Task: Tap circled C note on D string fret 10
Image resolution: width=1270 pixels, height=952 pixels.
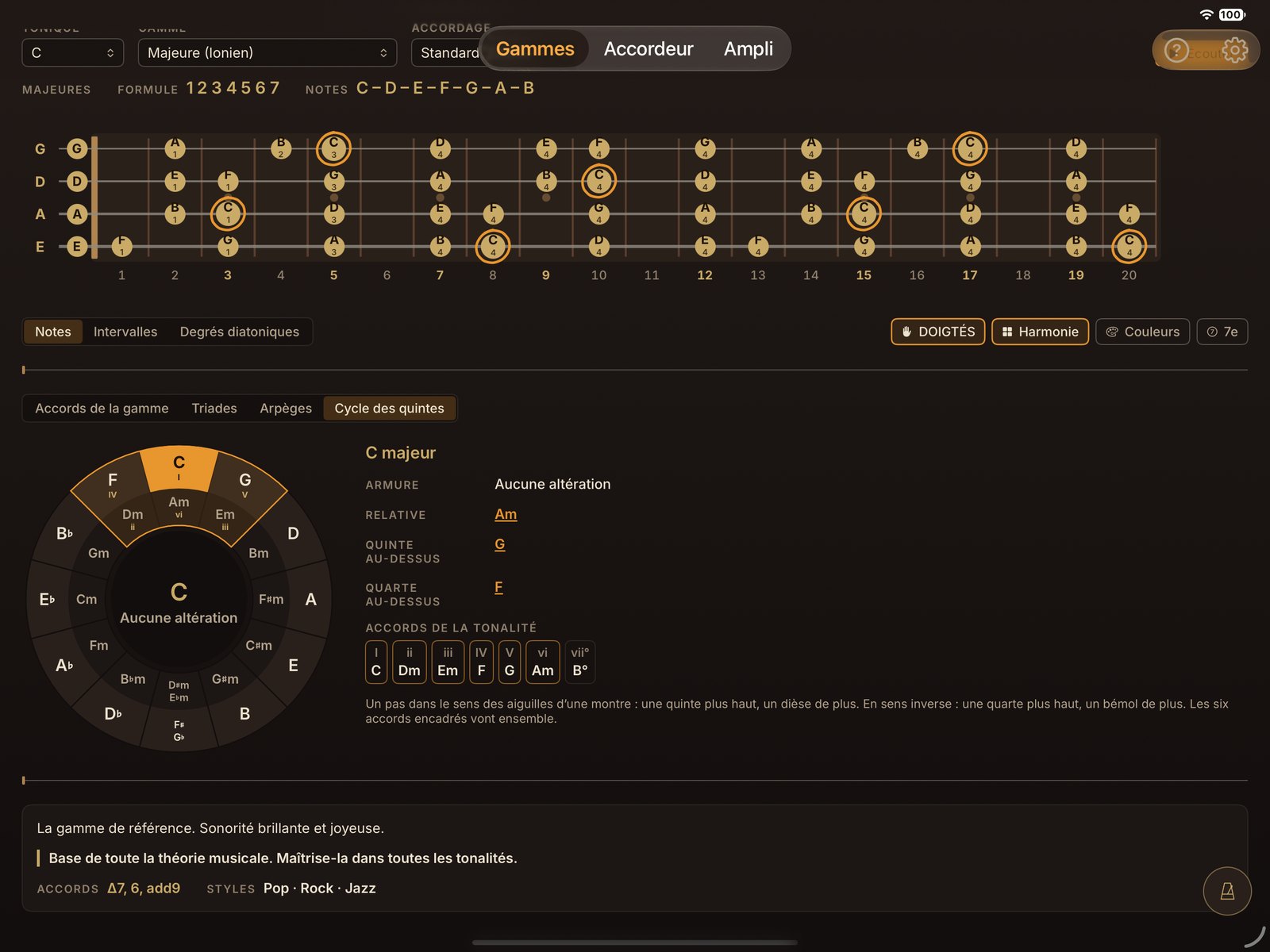Action: (x=599, y=181)
